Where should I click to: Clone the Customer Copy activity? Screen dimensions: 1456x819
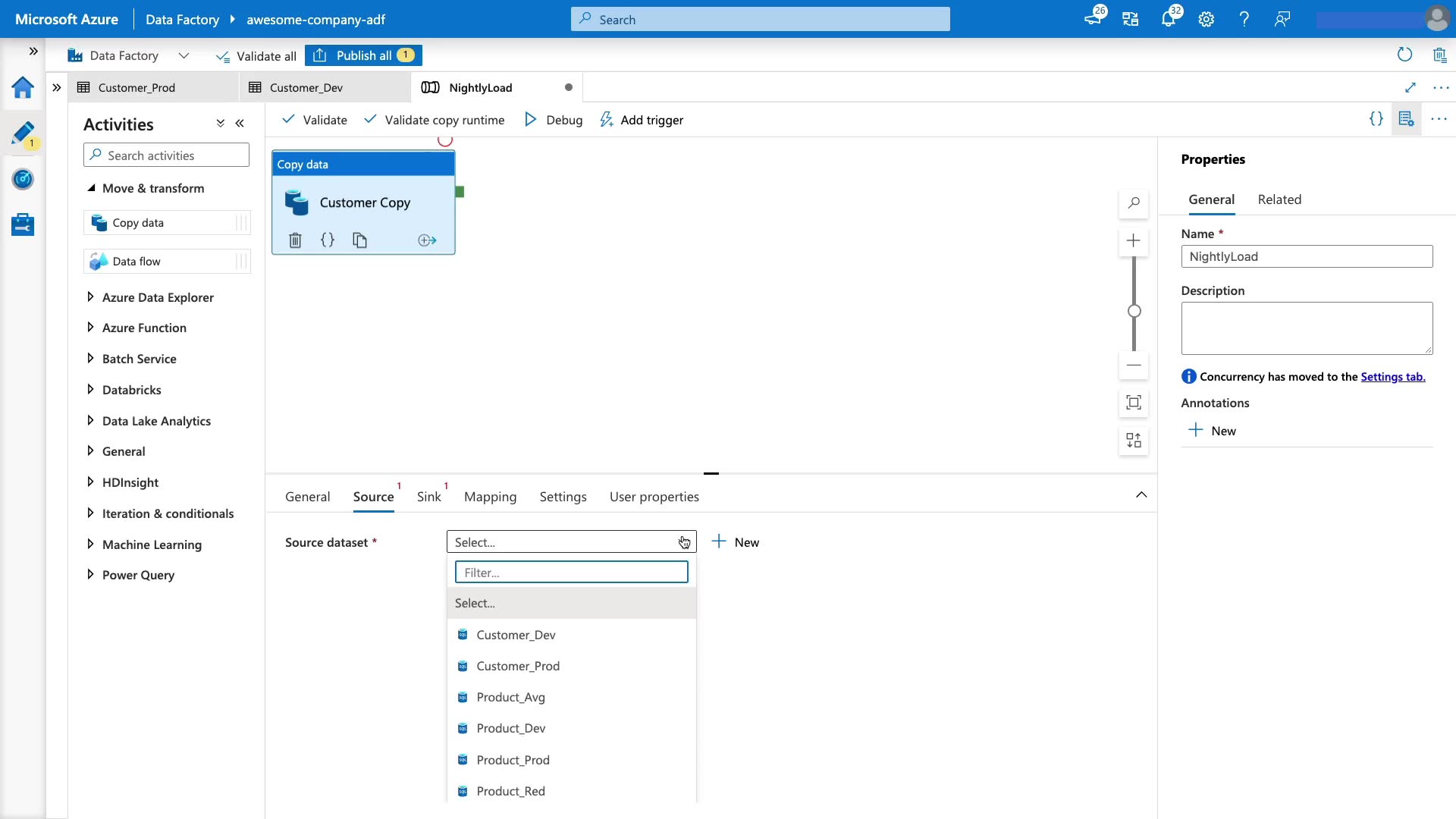tap(359, 240)
